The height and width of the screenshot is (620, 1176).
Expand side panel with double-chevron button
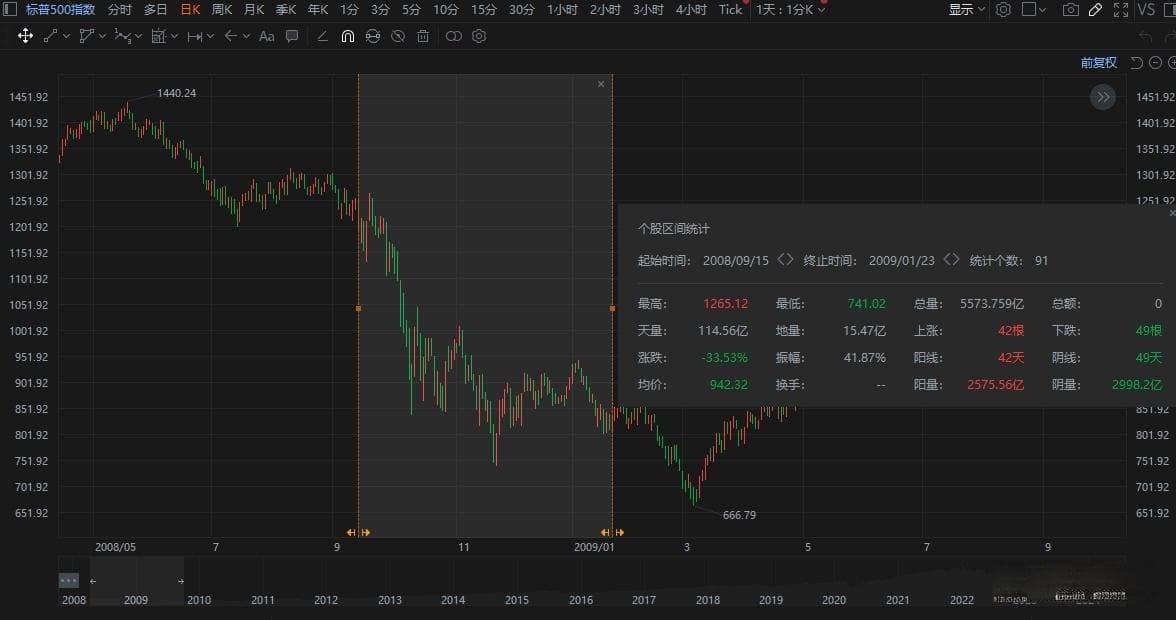[1102, 97]
